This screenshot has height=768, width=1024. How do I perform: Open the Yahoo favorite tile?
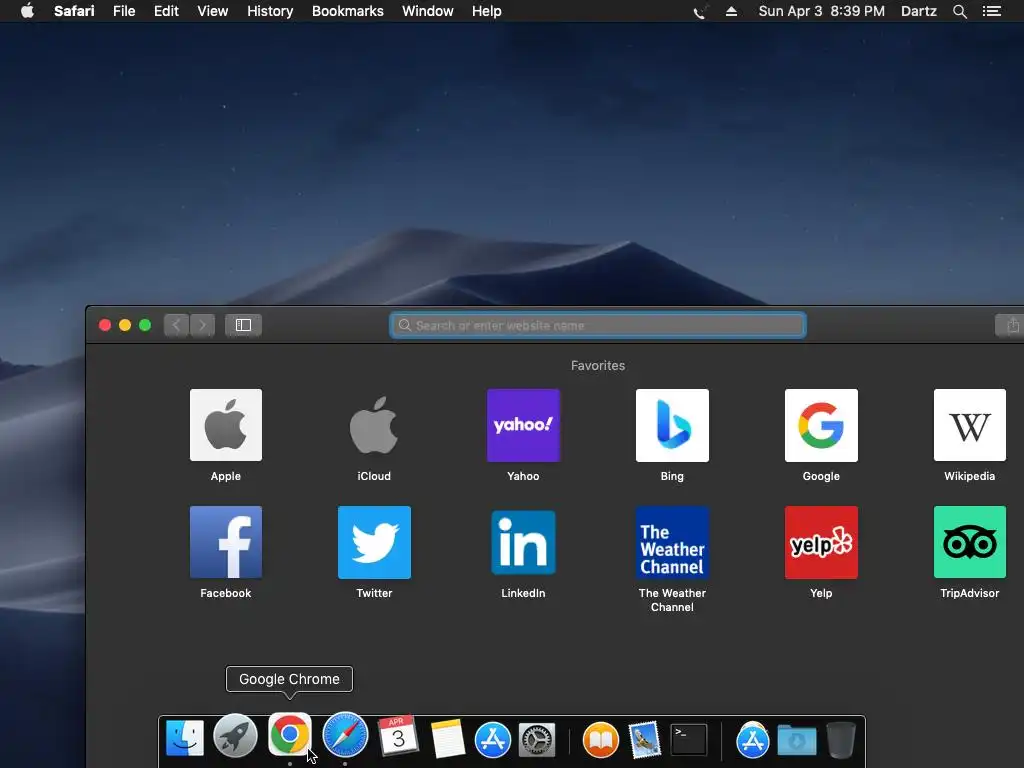pyautogui.click(x=523, y=425)
